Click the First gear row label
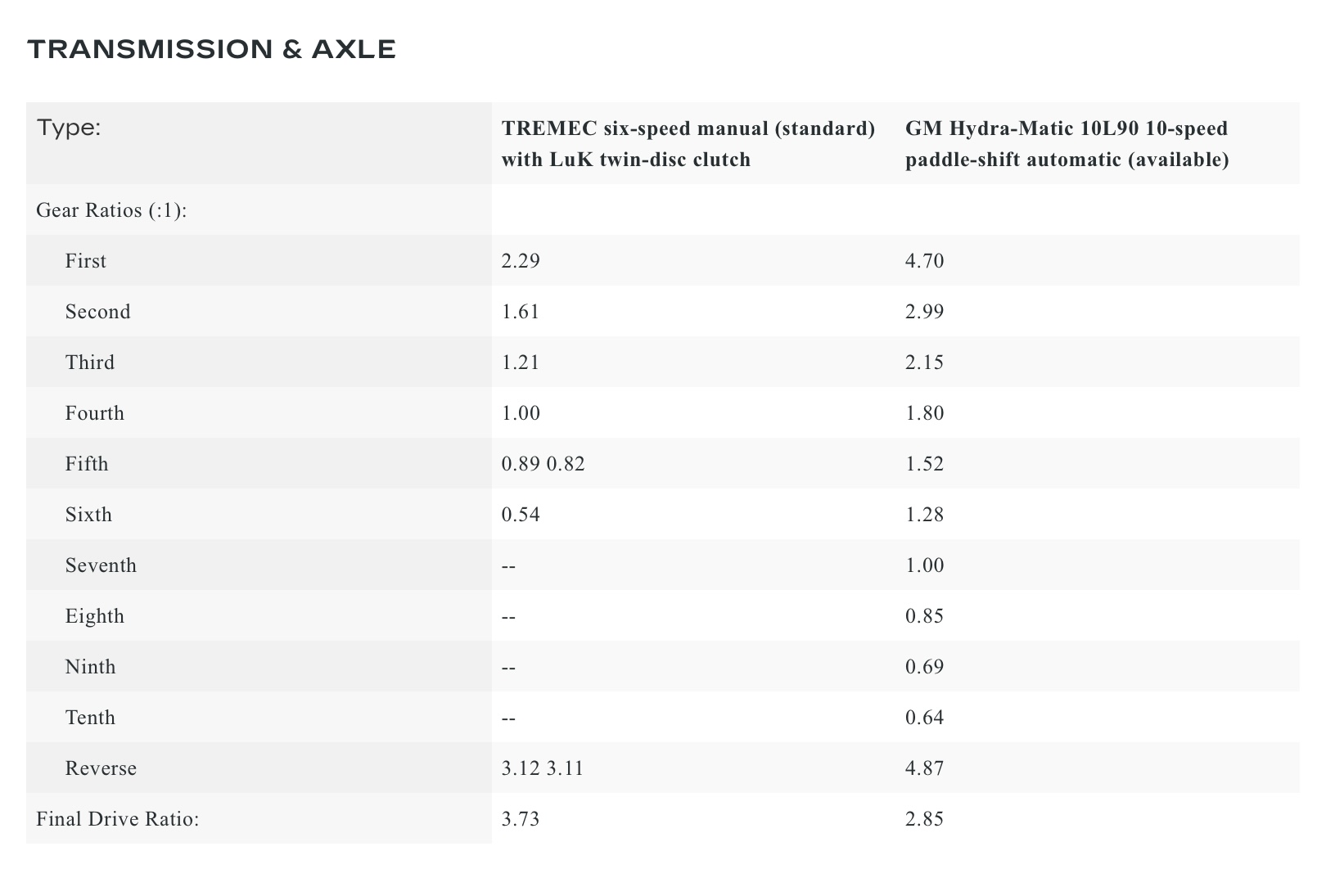This screenshot has height=896, width=1326. [x=86, y=261]
